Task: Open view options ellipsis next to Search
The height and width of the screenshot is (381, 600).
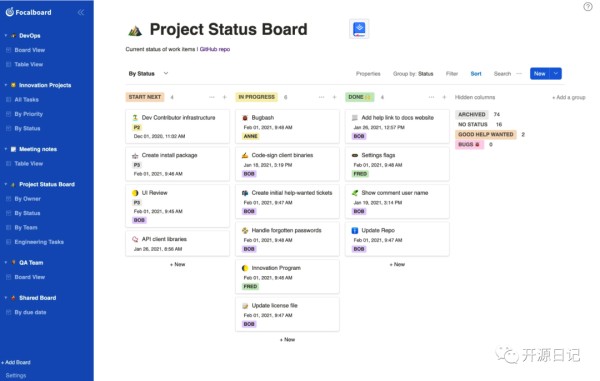Action: click(519, 73)
